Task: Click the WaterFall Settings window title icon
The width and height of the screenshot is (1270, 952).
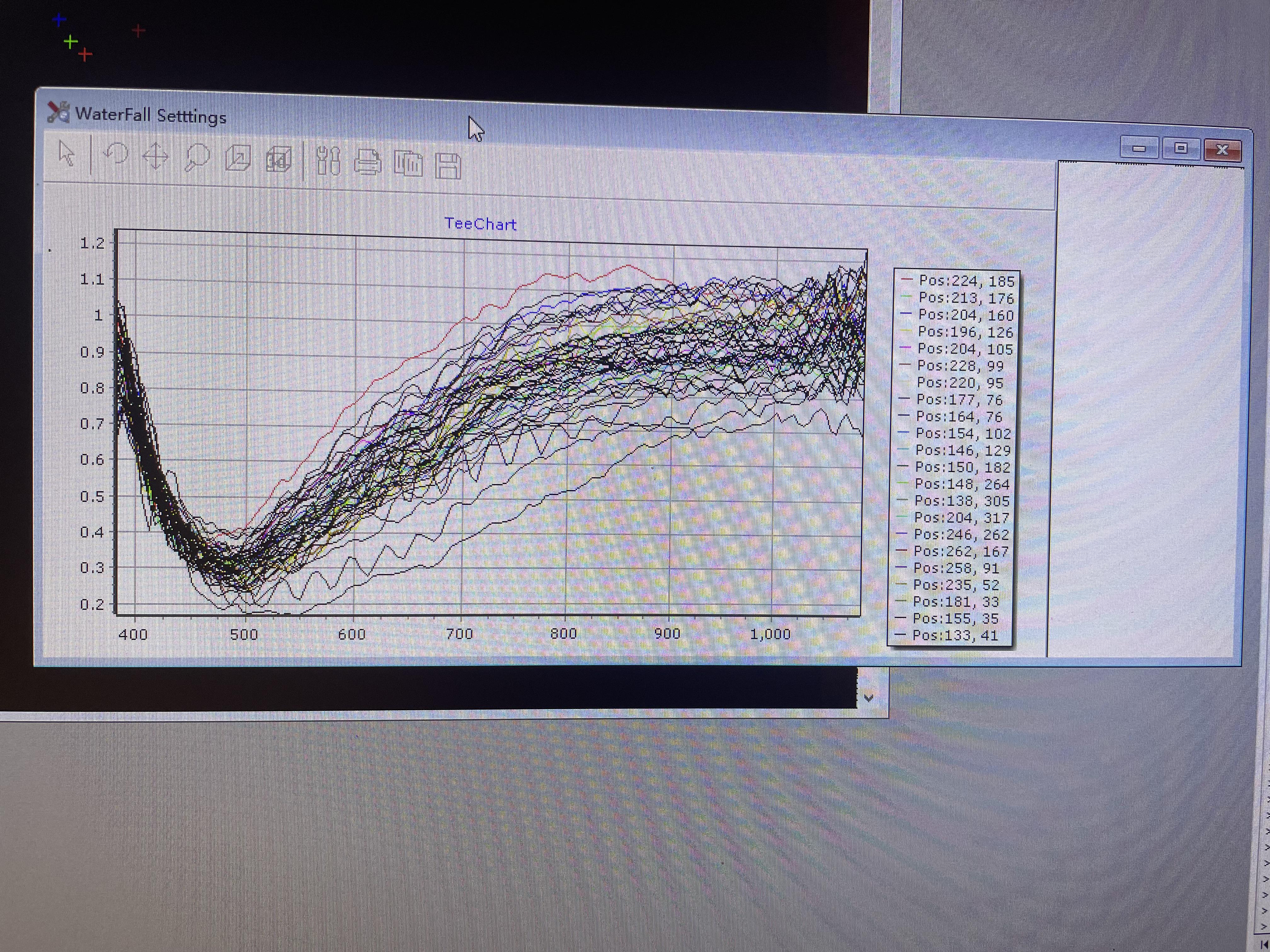Action: pyautogui.click(x=58, y=112)
